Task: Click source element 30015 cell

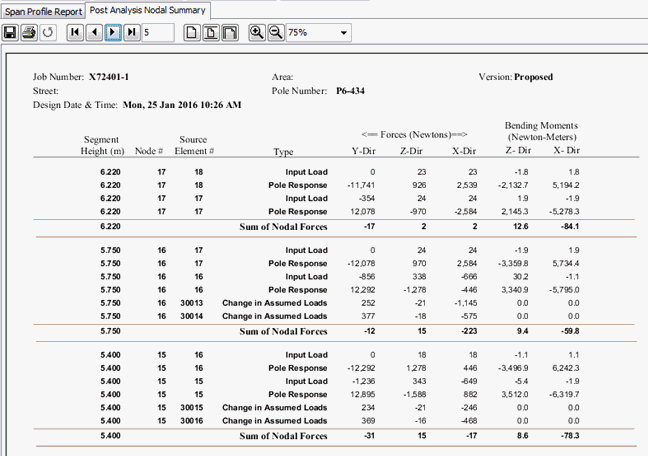Action: click(191, 408)
